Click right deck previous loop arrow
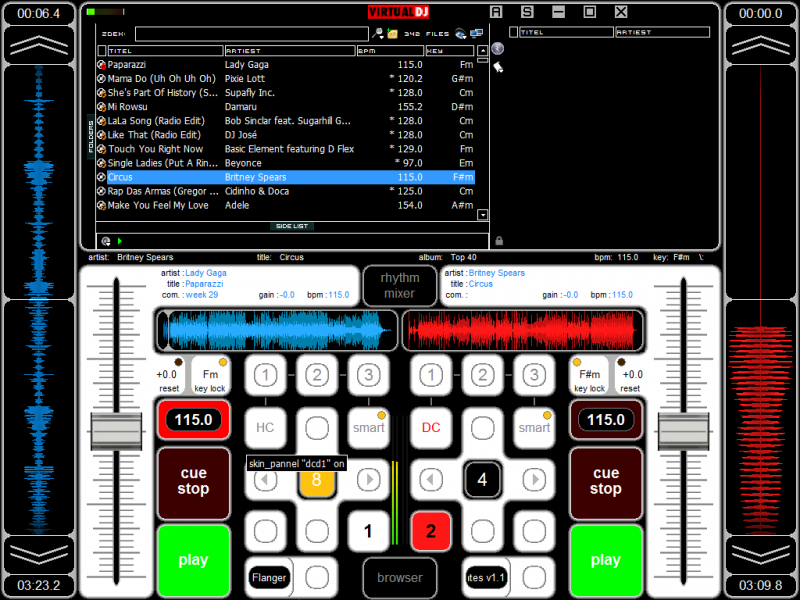 click(431, 480)
